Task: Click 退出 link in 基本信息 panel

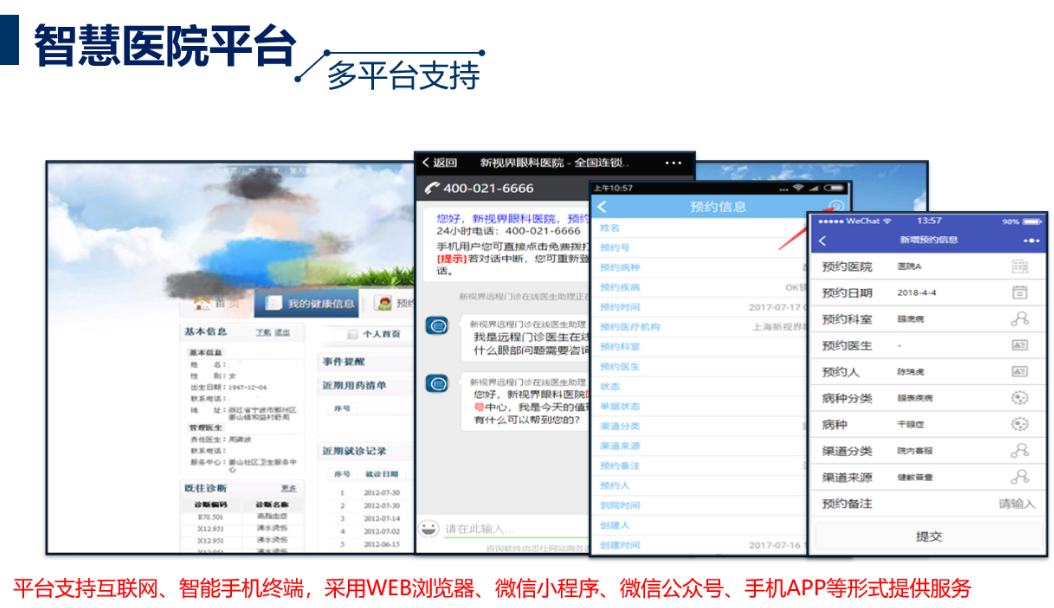Action: click(x=282, y=333)
